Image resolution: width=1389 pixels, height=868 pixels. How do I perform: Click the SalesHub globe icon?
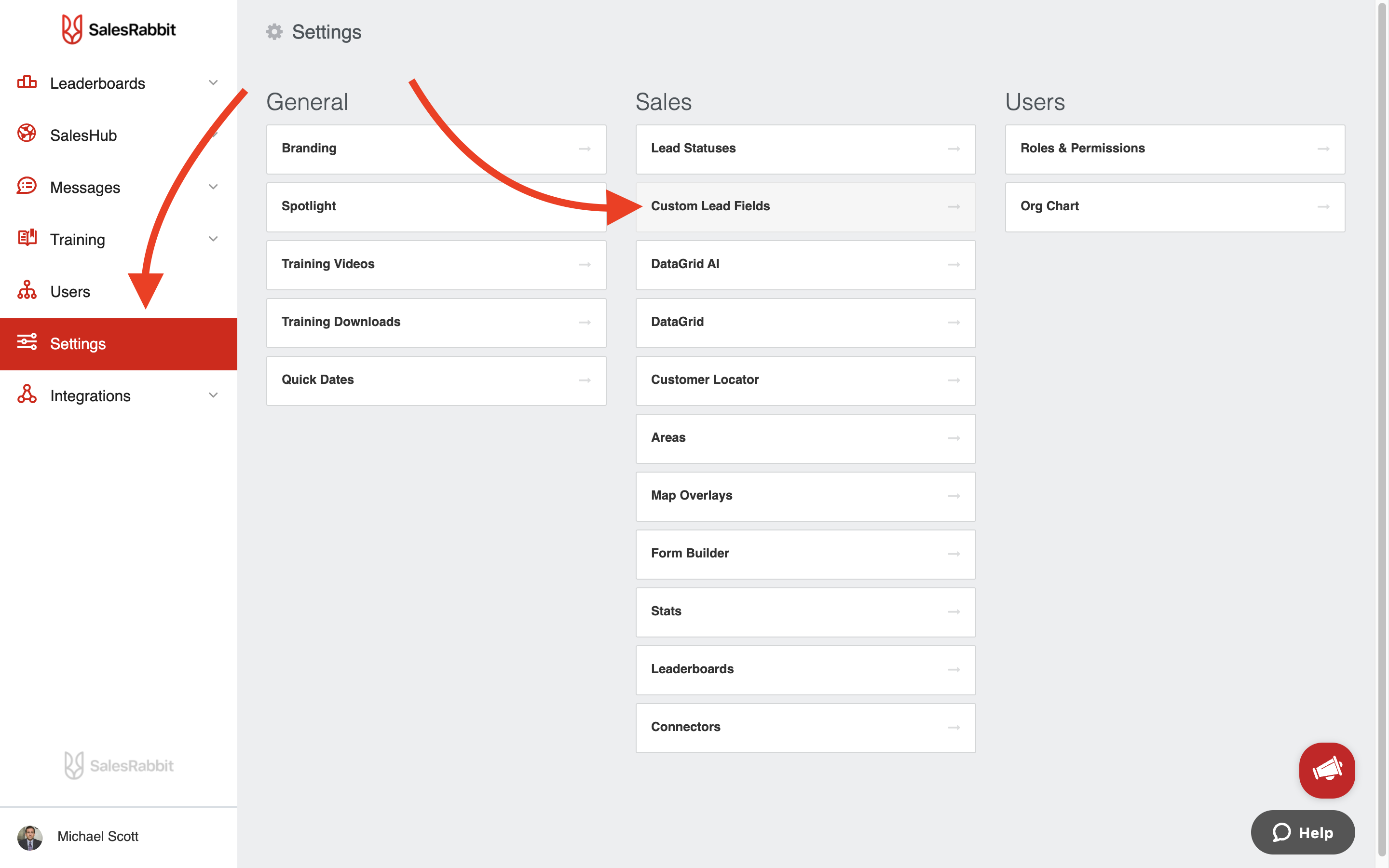tap(27, 133)
